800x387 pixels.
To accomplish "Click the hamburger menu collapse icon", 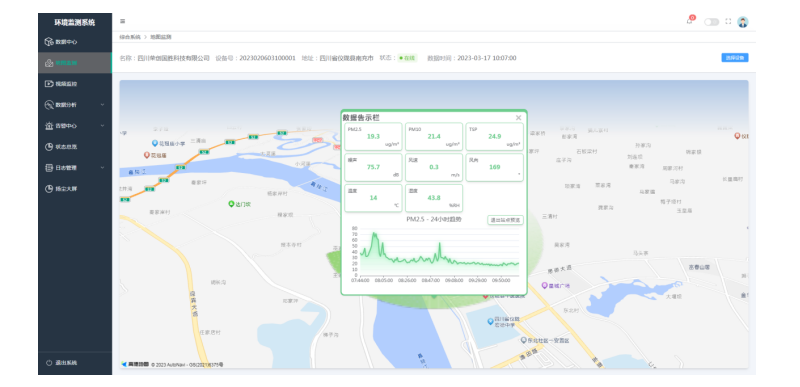I will click(122, 21).
